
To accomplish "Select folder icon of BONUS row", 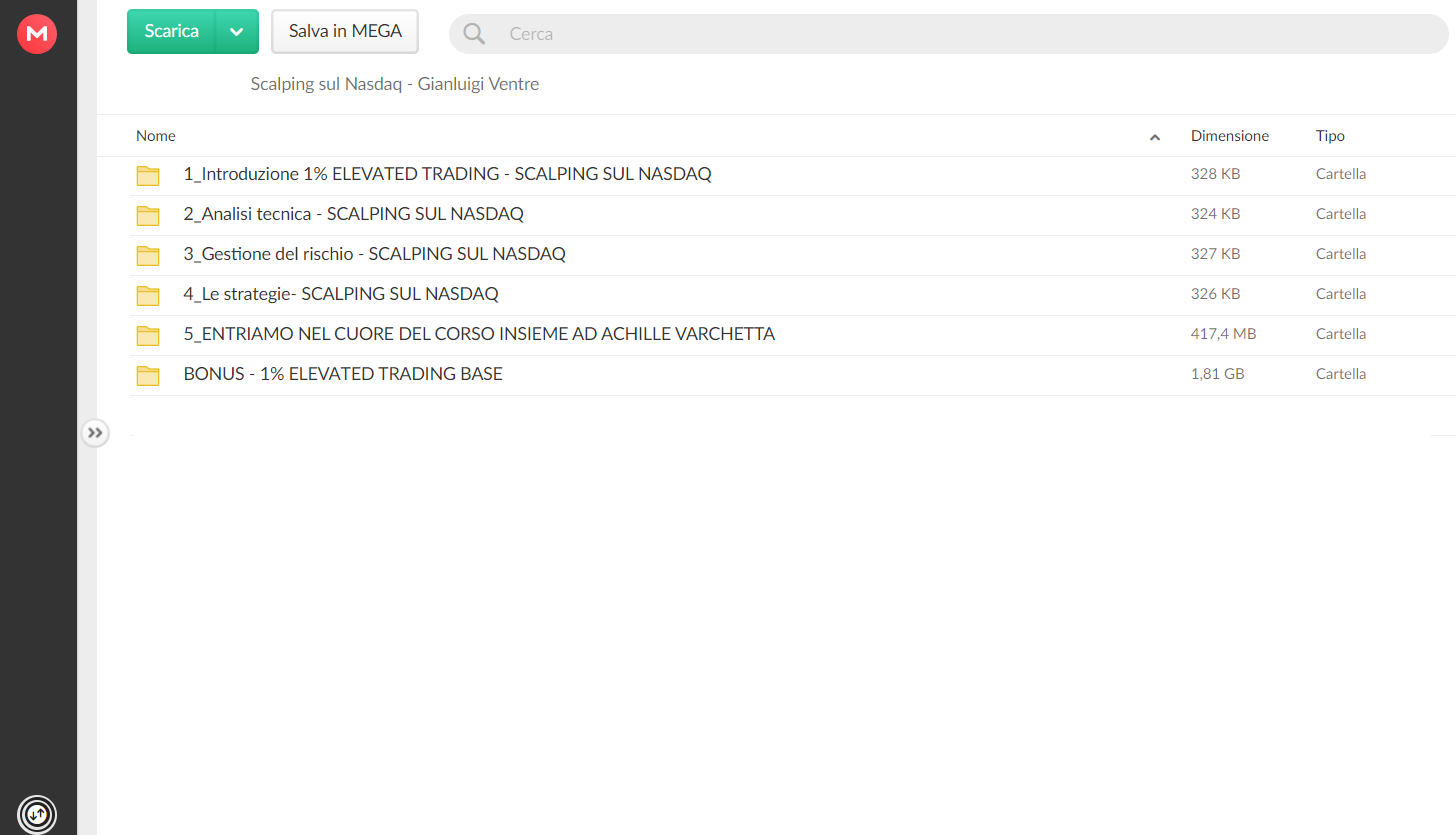I will pos(148,375).
